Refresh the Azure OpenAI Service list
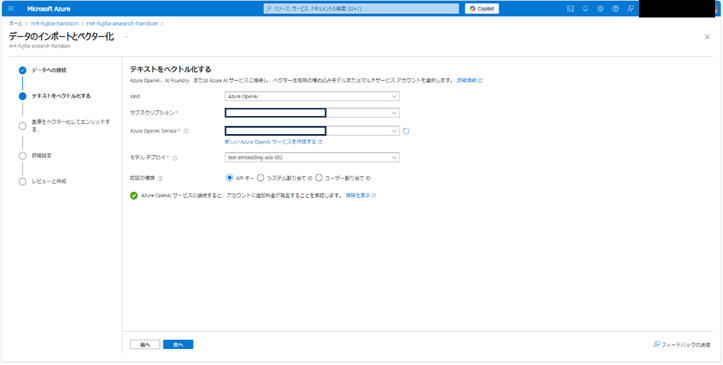723x365 pixels. point(406,131)
